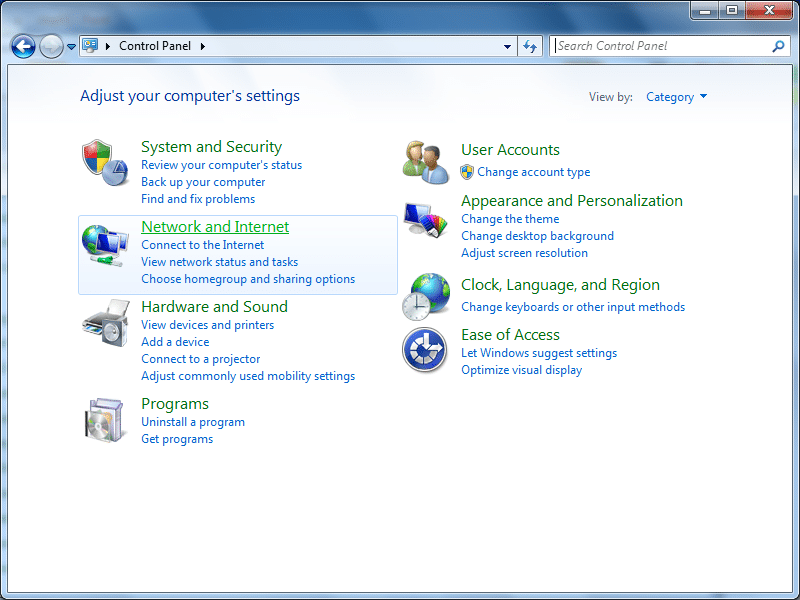Click Get programs link

pos(177,439)
